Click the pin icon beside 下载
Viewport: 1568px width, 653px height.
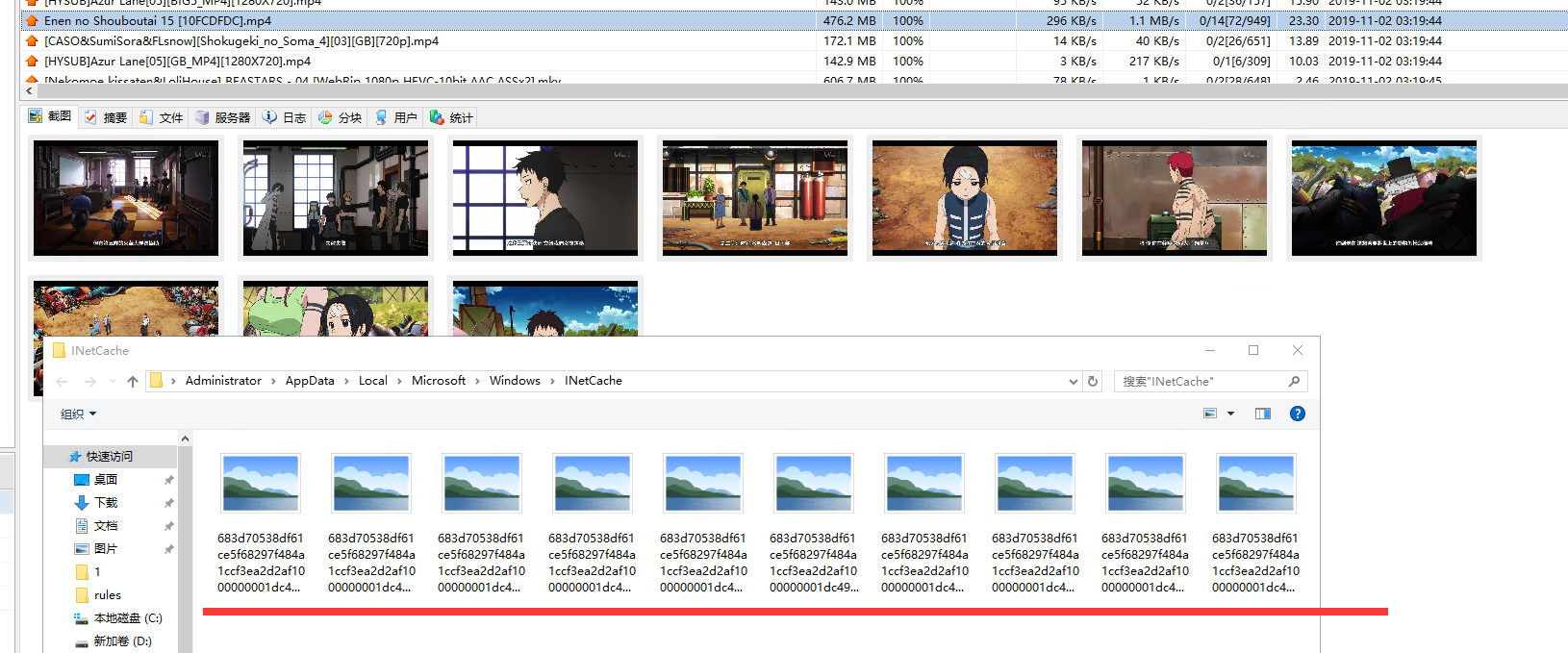point(168,502)
